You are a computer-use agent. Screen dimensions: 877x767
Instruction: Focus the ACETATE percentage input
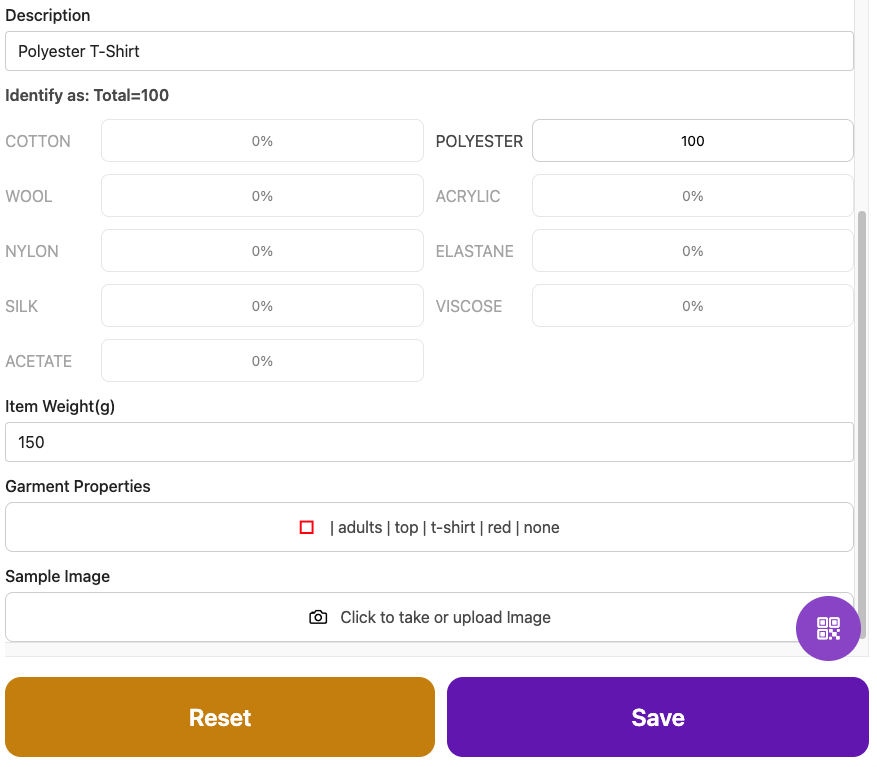(262, 361)
